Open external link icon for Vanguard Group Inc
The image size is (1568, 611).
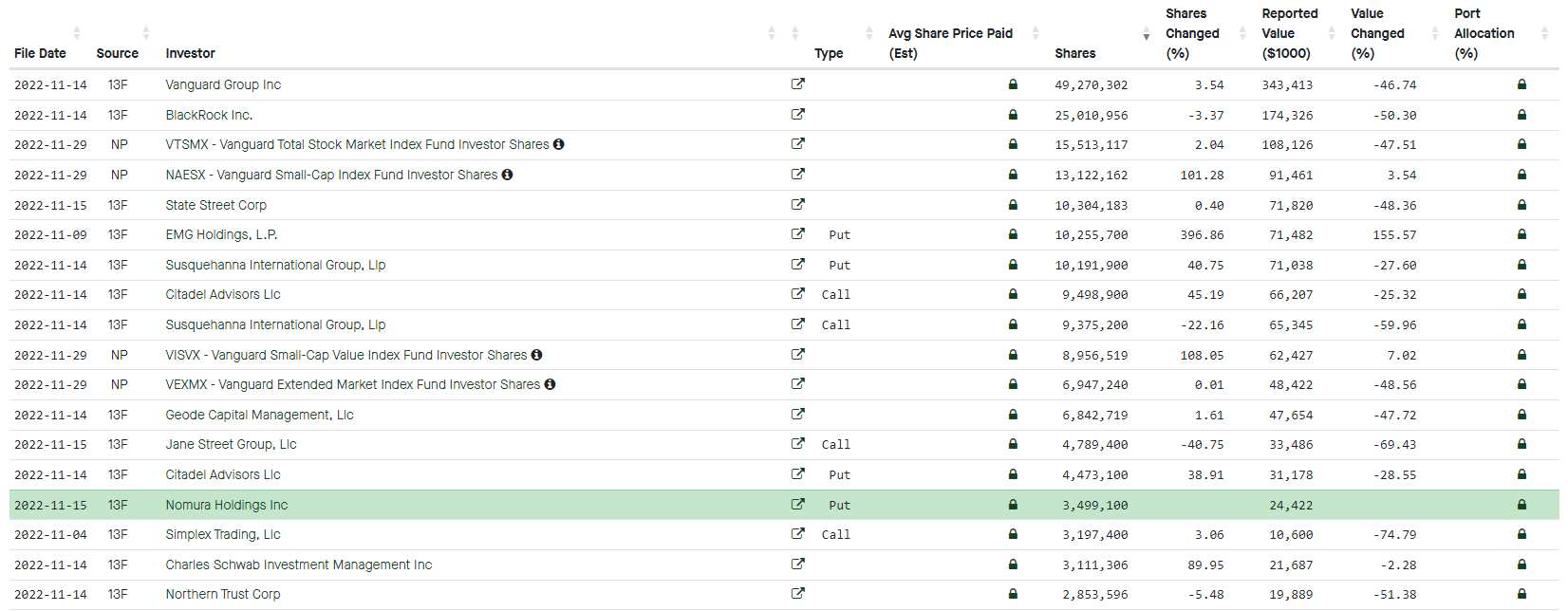tap(797, 84)
